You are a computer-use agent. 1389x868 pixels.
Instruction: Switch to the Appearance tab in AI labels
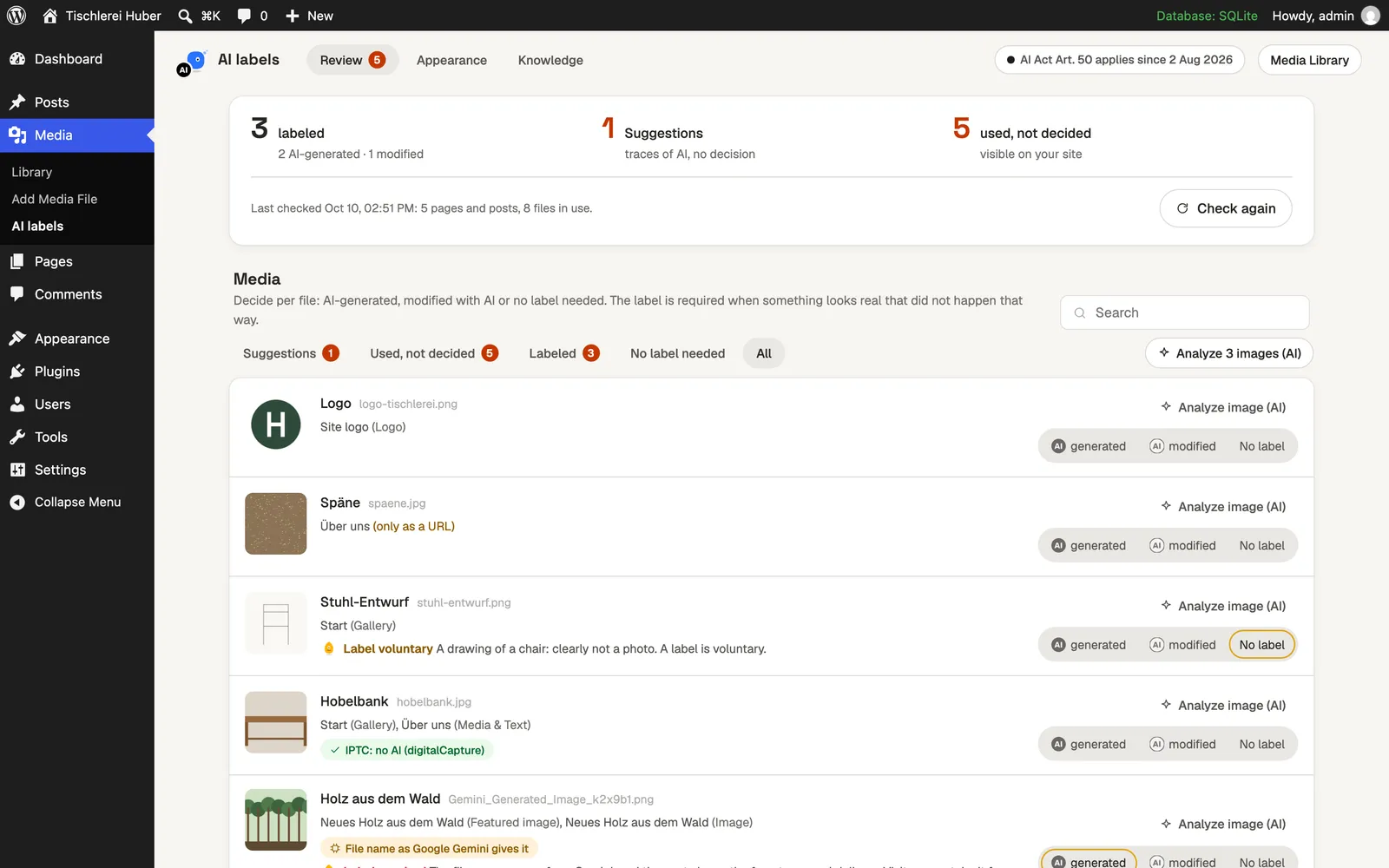[451, 60]
